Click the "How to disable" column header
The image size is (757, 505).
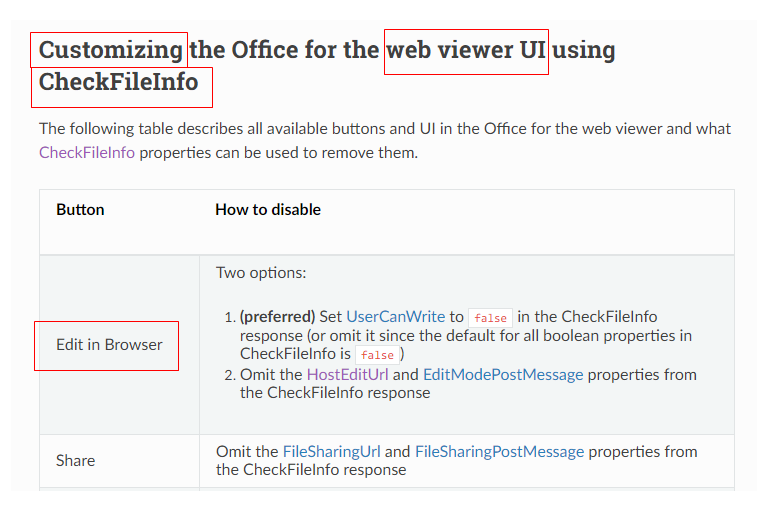click(268, 210)
